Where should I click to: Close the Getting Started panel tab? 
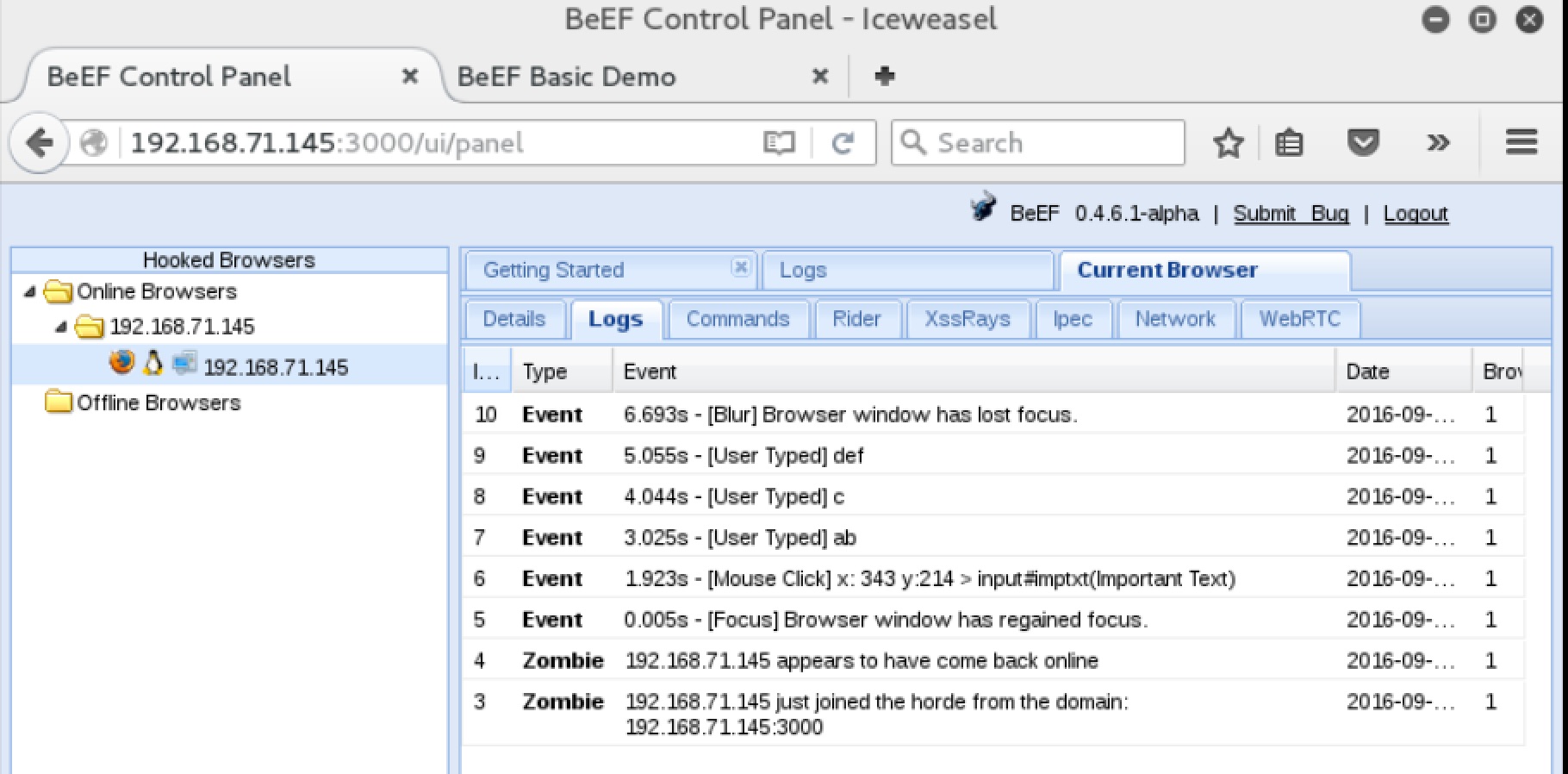pos(740,267)
